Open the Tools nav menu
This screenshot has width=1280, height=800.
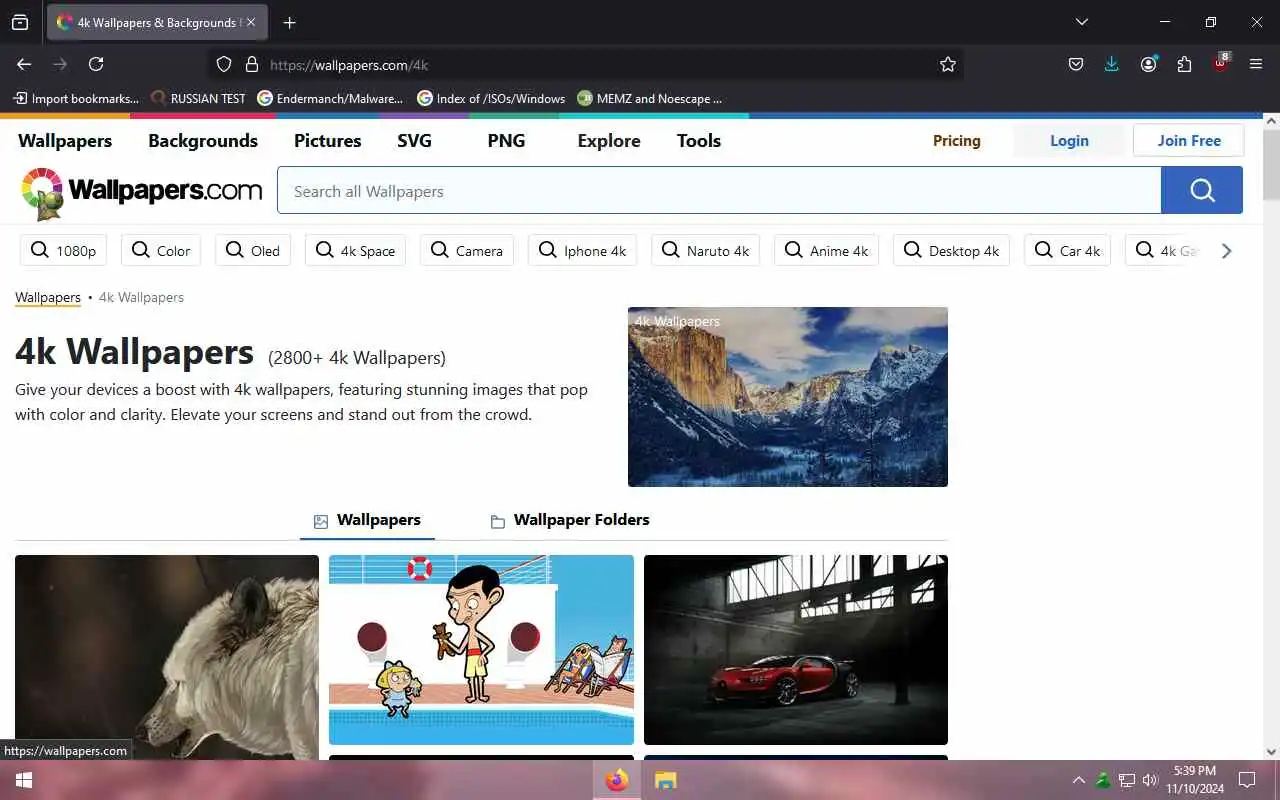click(x=699, y=141)
